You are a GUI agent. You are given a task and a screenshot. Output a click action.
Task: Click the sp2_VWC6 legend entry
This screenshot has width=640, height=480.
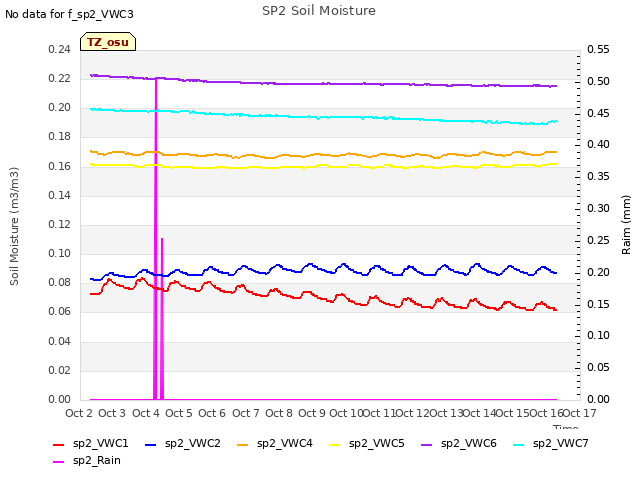(x=459, y=443)
